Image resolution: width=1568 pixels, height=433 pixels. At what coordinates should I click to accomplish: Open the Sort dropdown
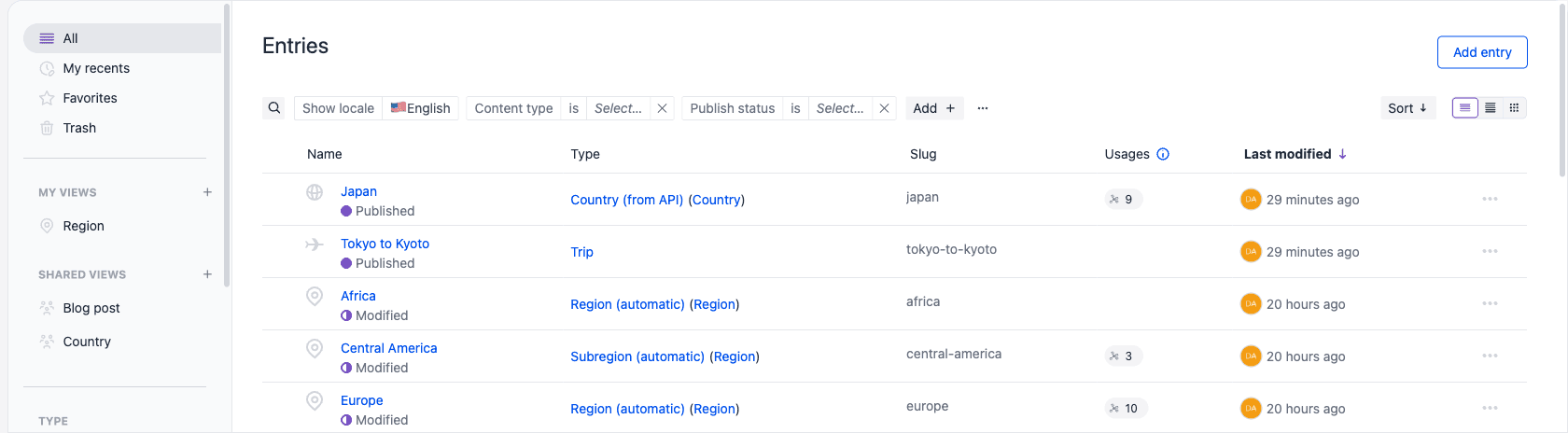(1407, 108)
